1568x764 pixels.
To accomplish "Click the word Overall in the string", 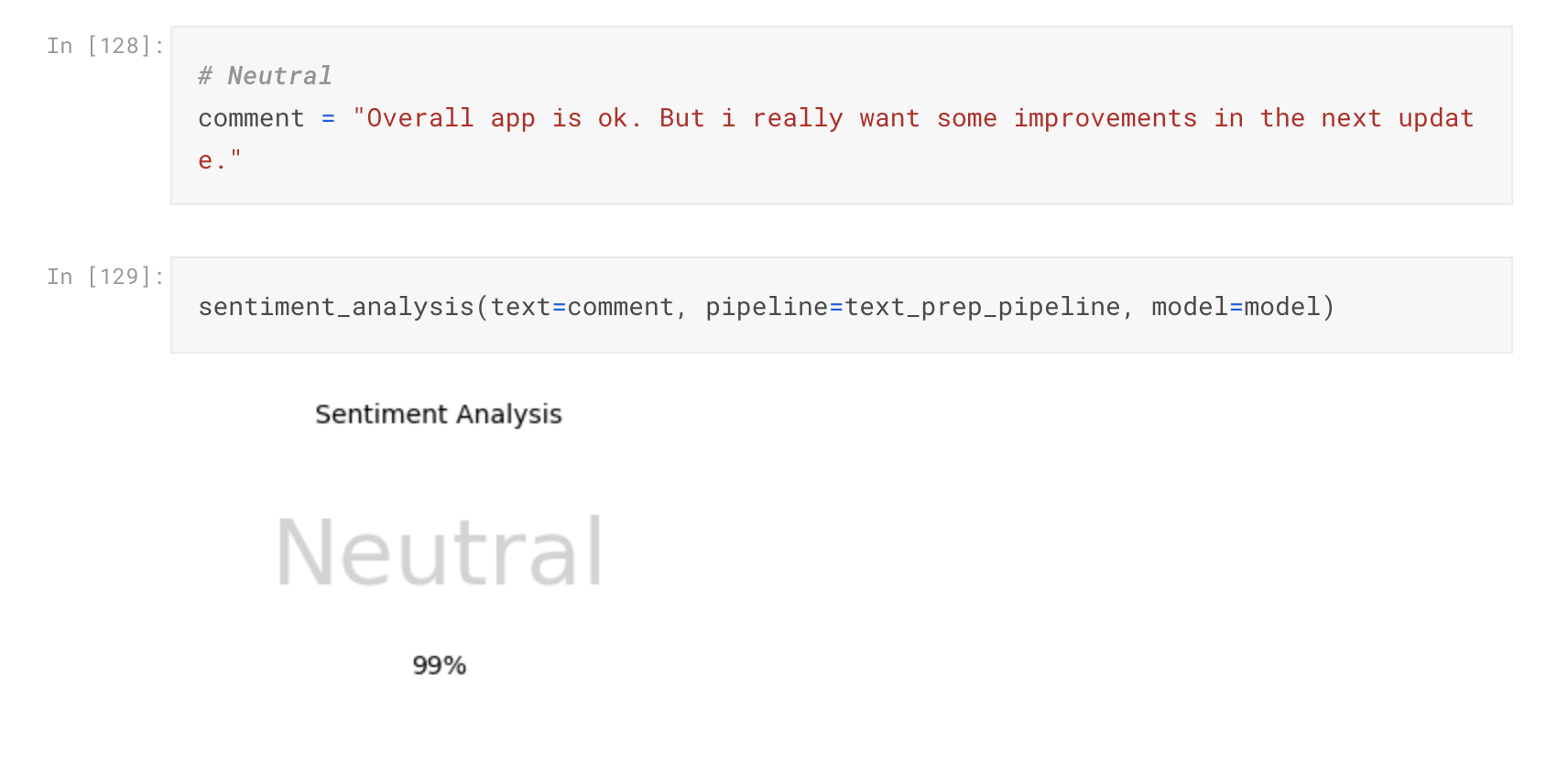I will 419,118.
